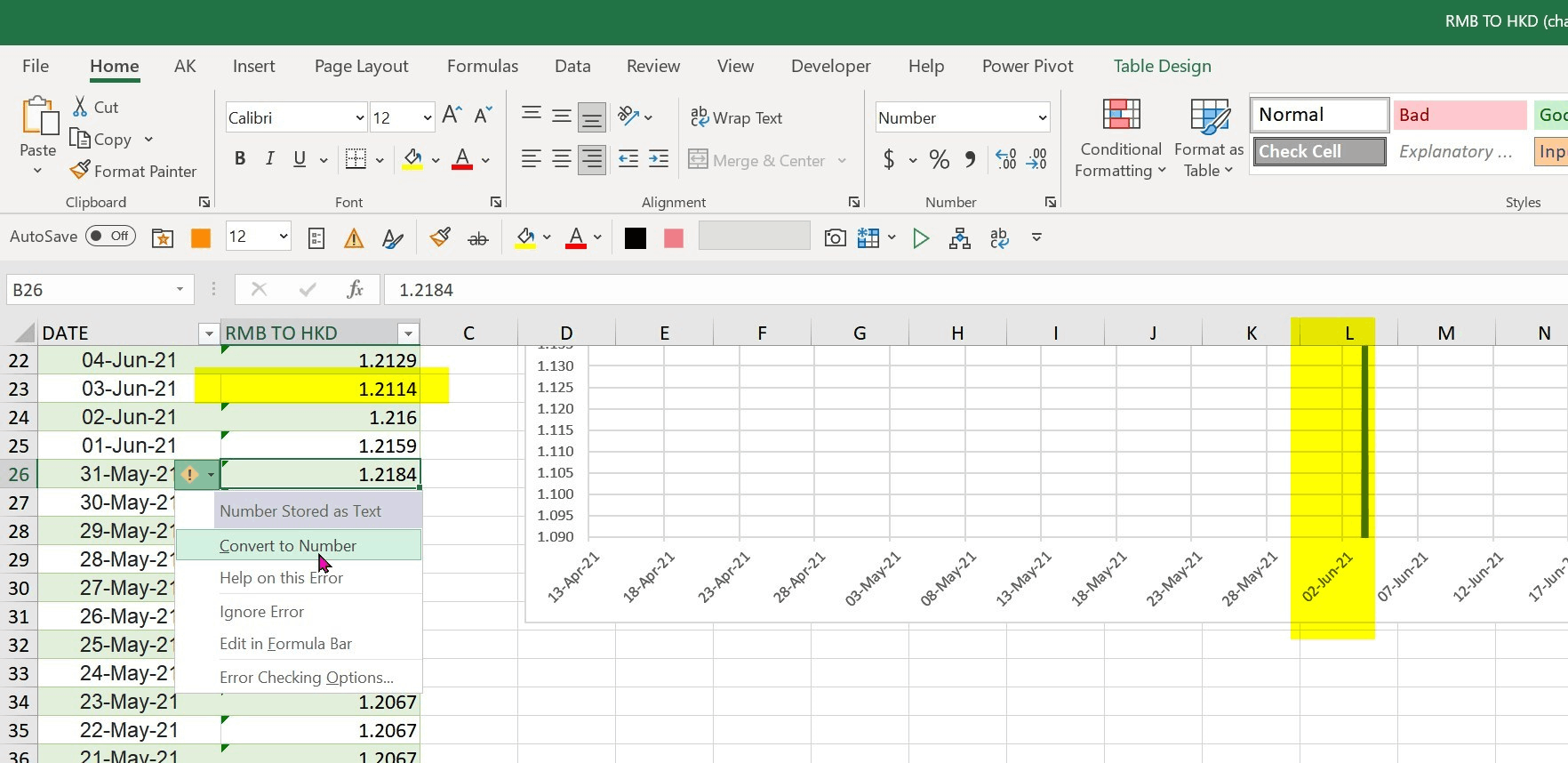This screenshot has width=1568, height=763.
Task: Choose Edit in Formula Bar option
Action: [x=299, y=643]
